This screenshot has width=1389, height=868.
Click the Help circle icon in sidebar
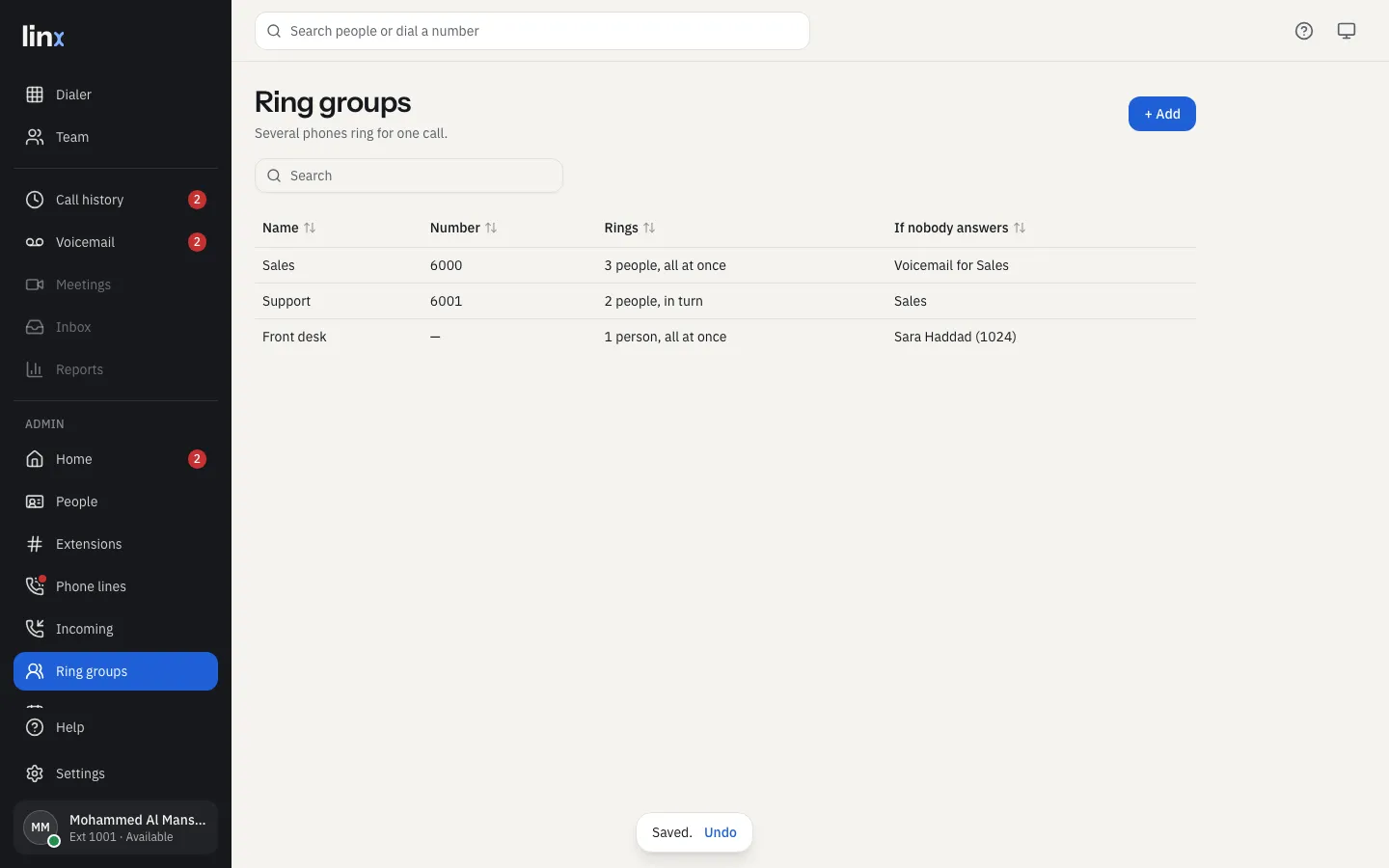tap(35, 727)
